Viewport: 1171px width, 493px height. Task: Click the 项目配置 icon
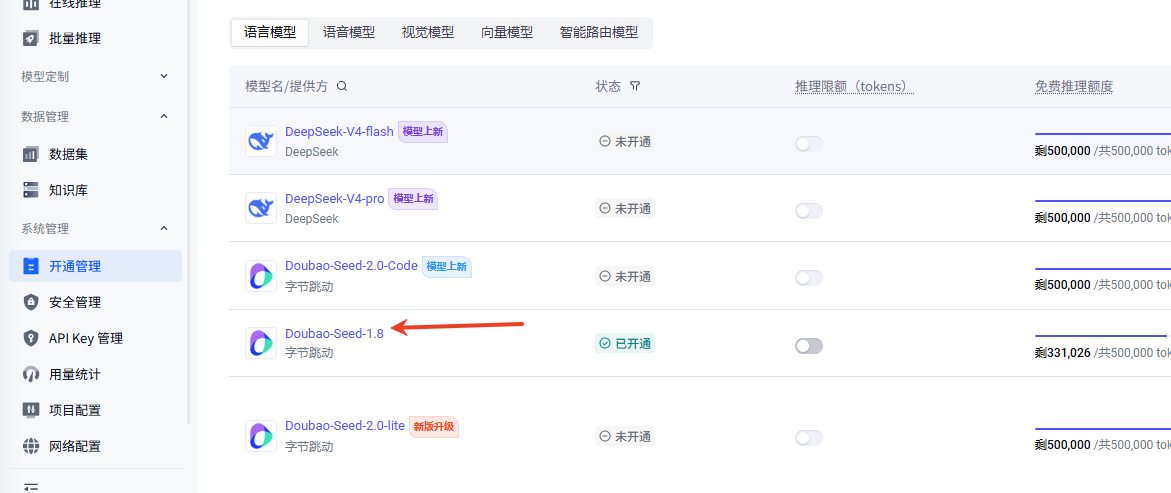(x=31, y=410)
